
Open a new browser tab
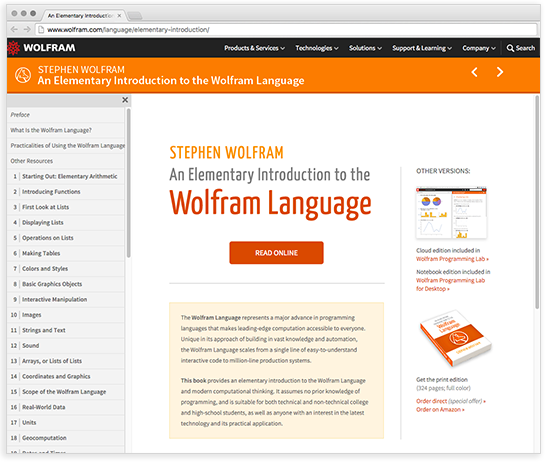(x=135, y=15)
